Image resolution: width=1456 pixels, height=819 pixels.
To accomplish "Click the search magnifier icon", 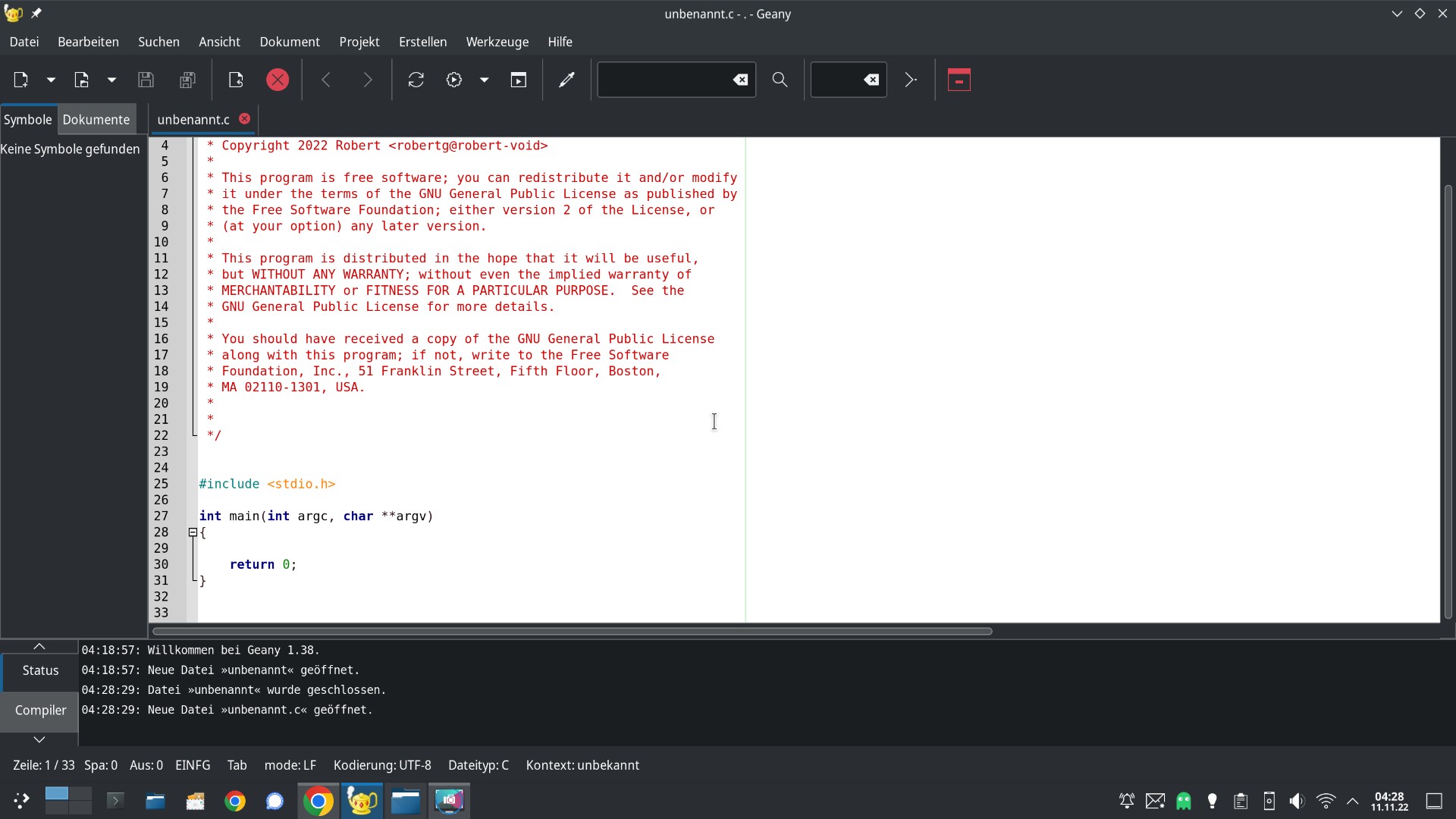I will point(780,80).
